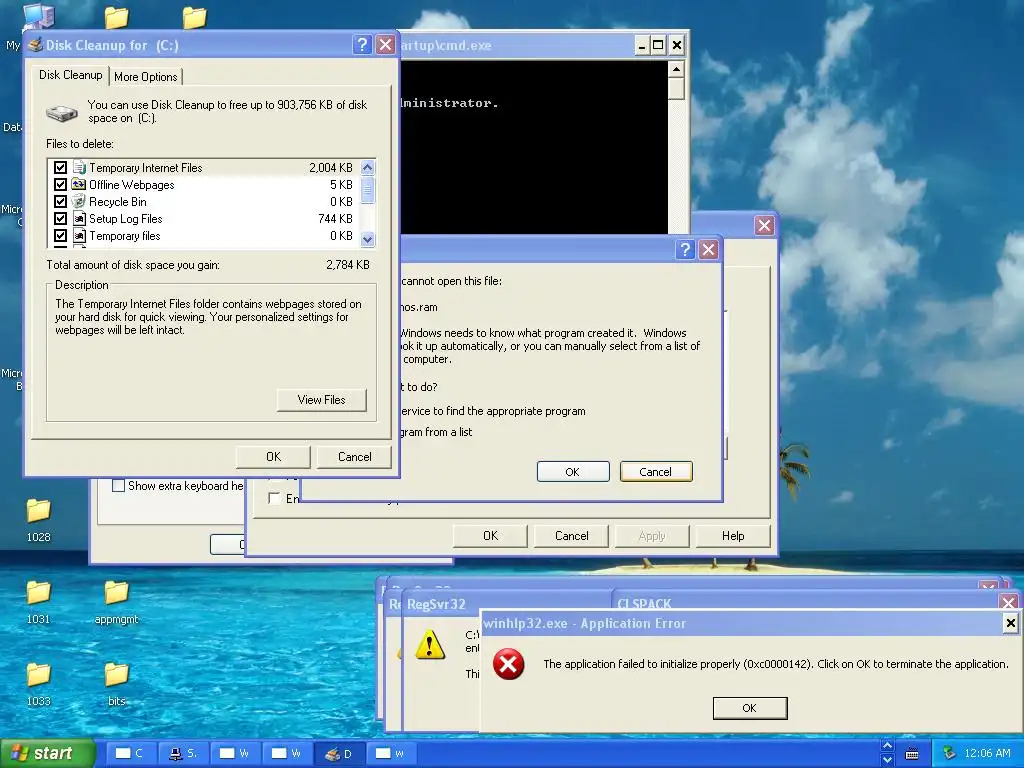Click the View Files button
The image size is (1024, 768).
pyautogui.click(x=321, y=400)
